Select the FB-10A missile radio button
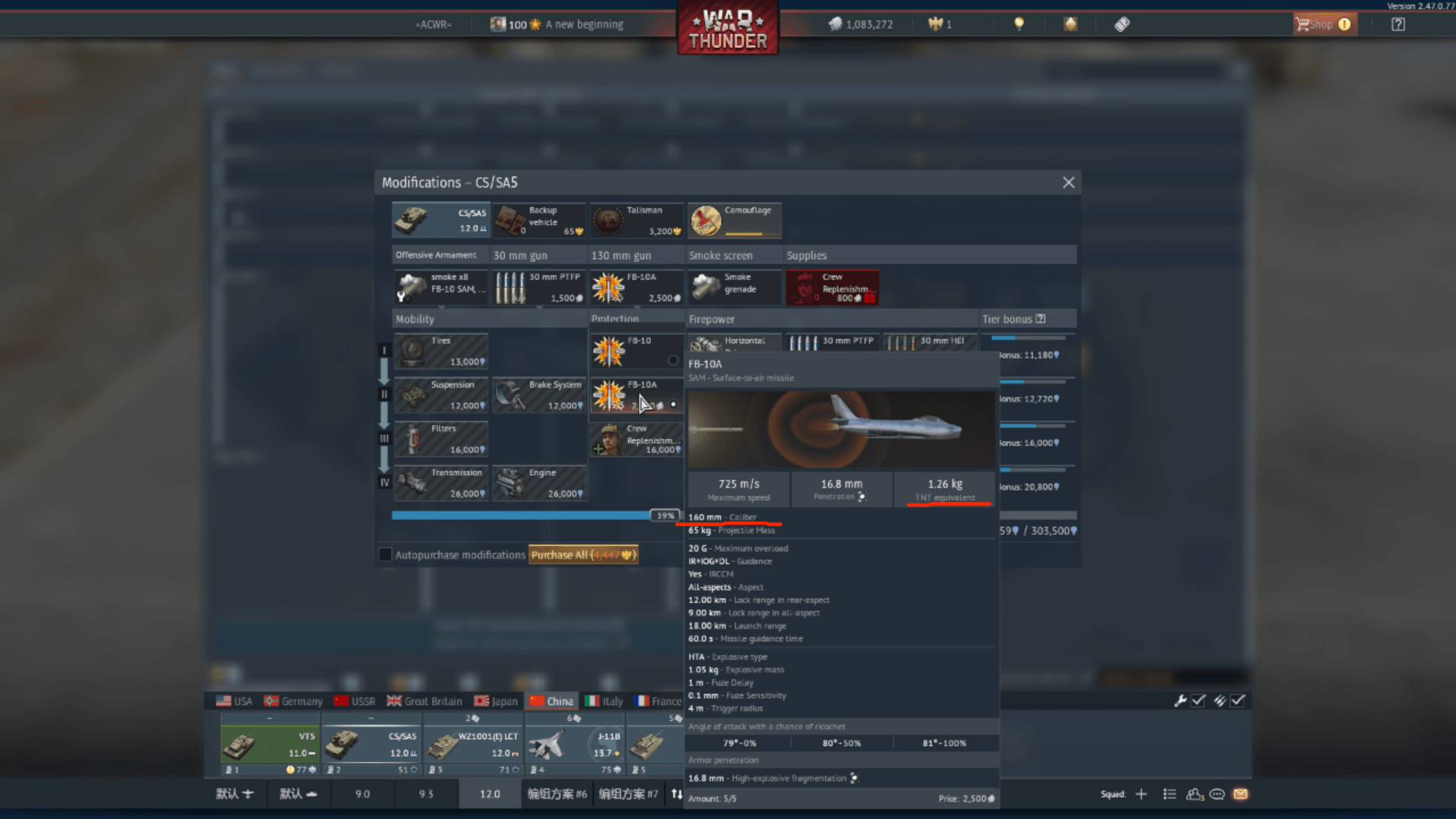The image size is (1456, 819). click(x=673, y=404)
